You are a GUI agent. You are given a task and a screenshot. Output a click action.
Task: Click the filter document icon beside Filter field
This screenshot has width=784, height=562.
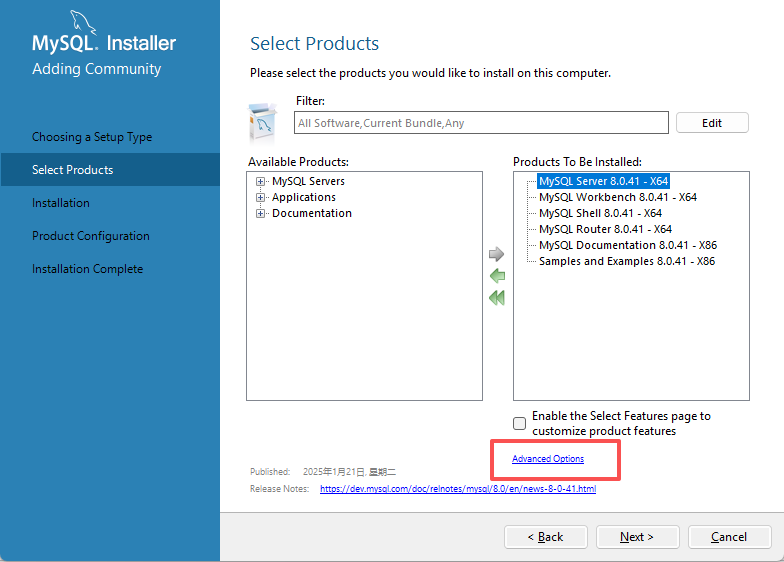[x=262, y=122]
